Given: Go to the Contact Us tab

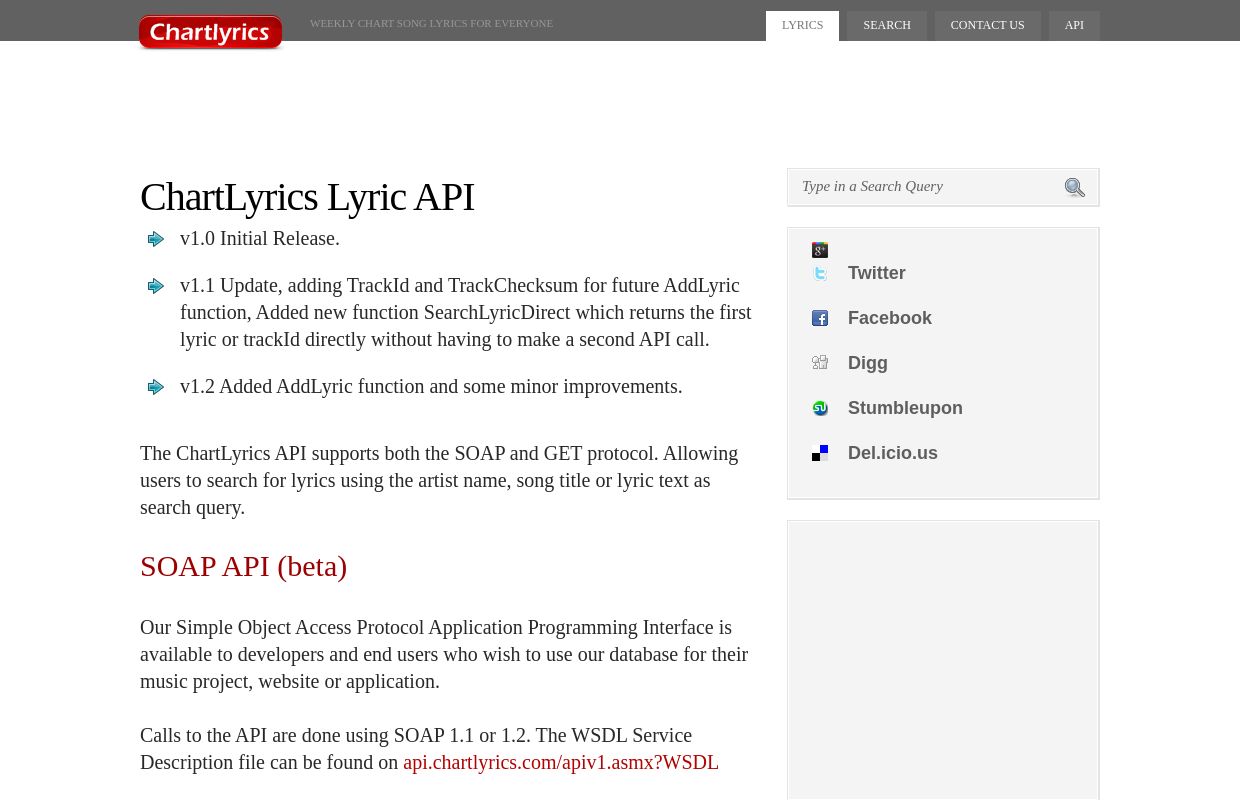Looking at the screenshot, I should [987, 26].
